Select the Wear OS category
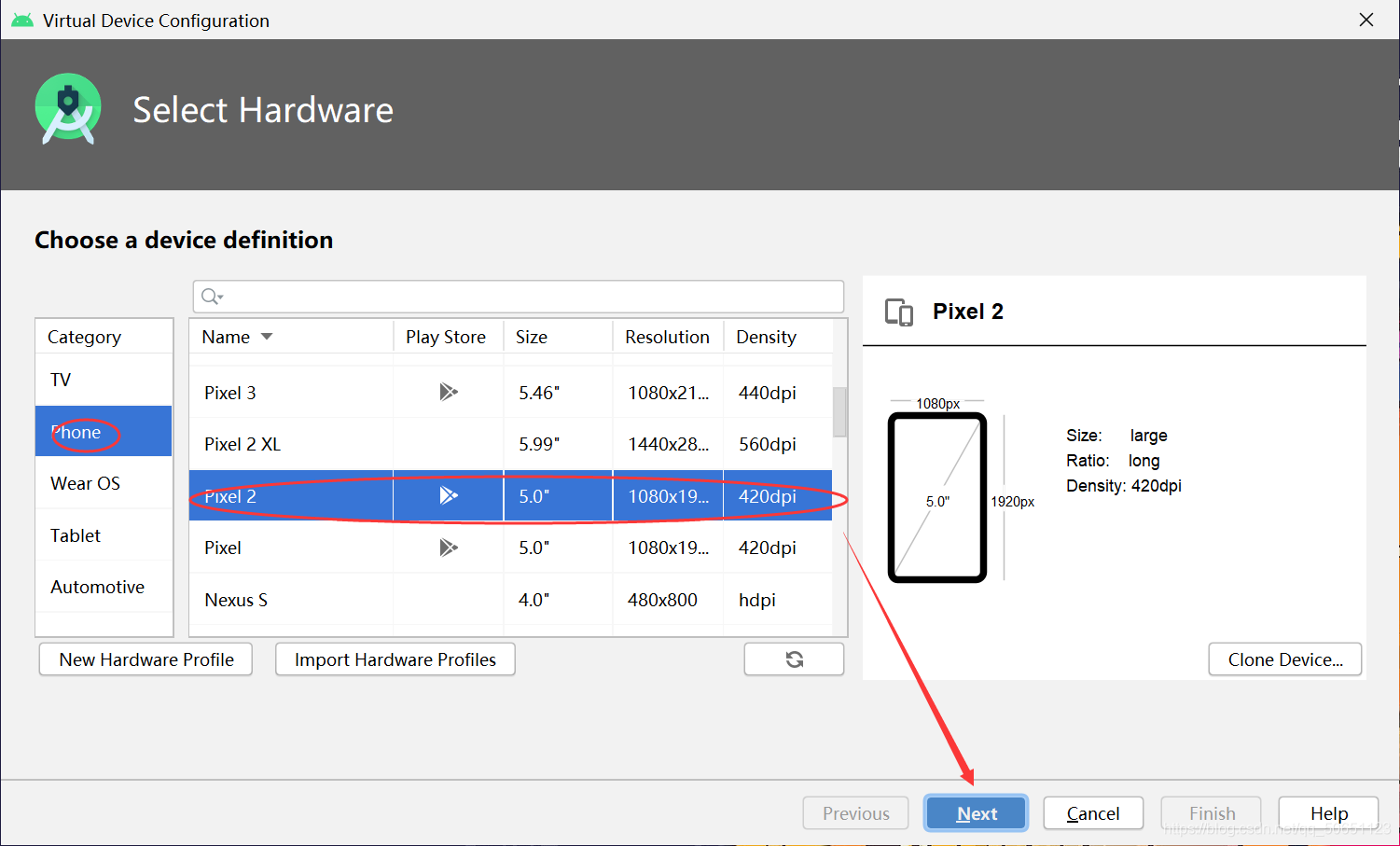 [x=104, y=483]
